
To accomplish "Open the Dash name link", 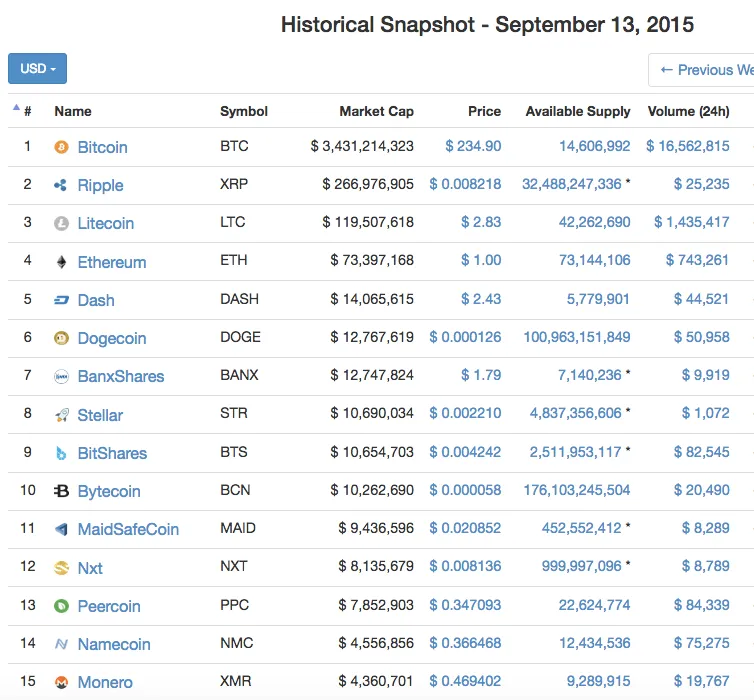I will pyautogui.click(x=96, y=300).
